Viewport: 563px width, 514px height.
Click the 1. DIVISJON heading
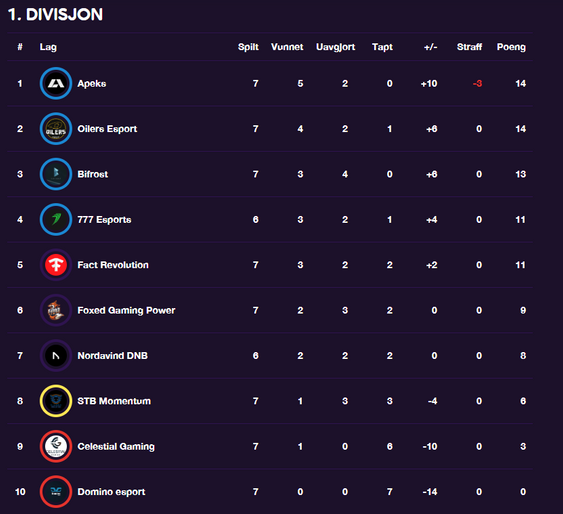click(55, 15)
